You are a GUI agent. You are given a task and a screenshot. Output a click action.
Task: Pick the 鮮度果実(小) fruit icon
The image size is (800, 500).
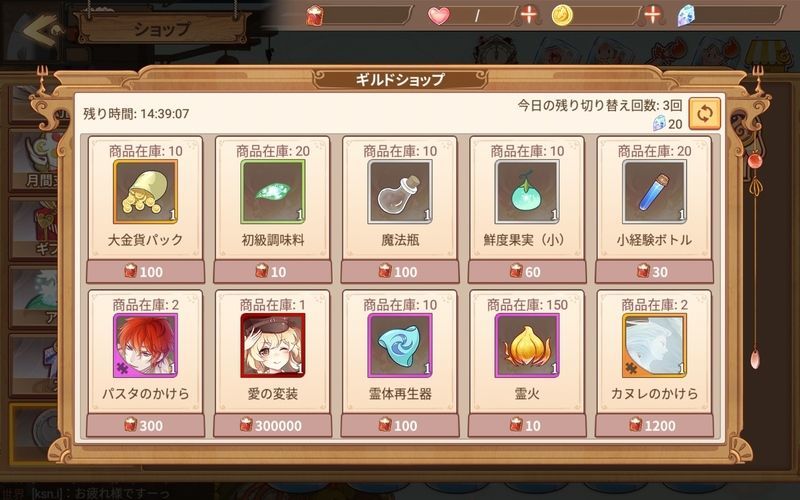tap(527, 192)
